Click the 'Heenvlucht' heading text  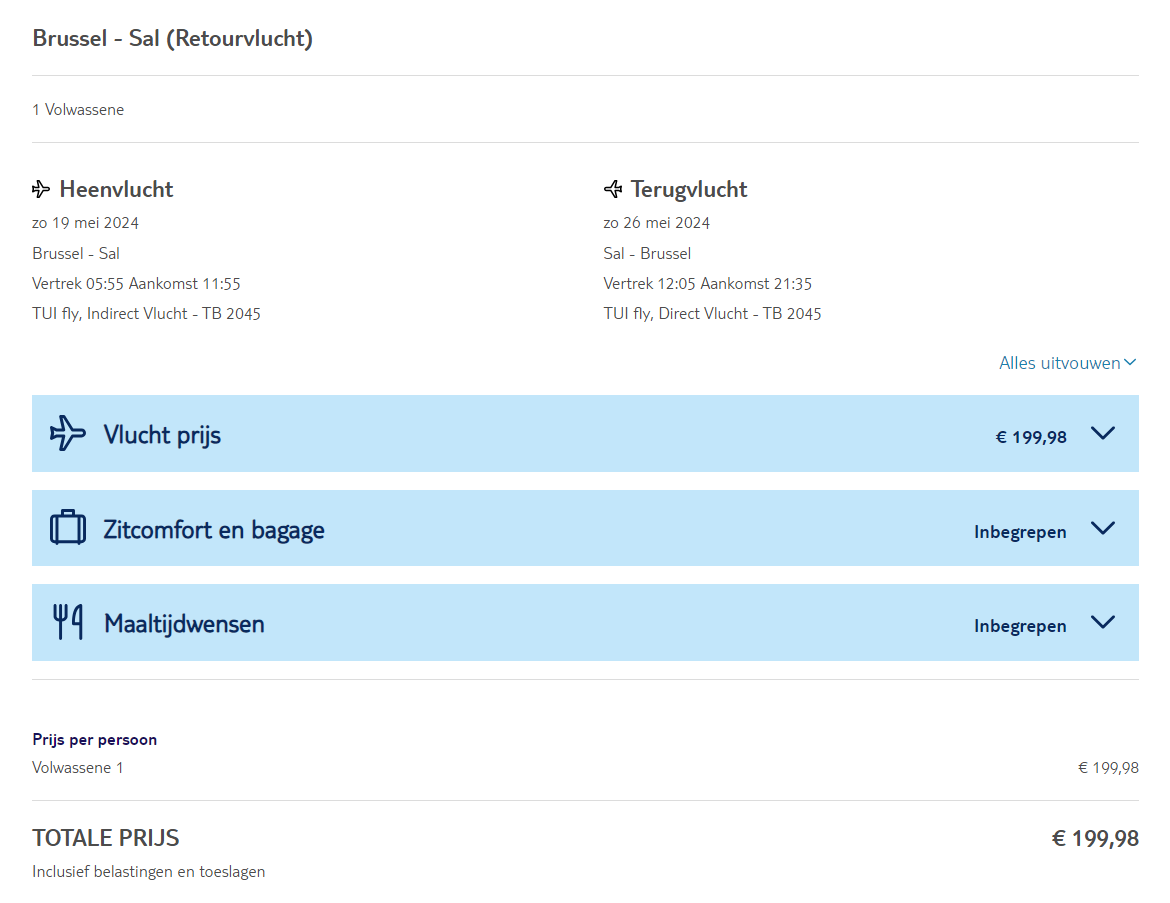tap(116, 189)
